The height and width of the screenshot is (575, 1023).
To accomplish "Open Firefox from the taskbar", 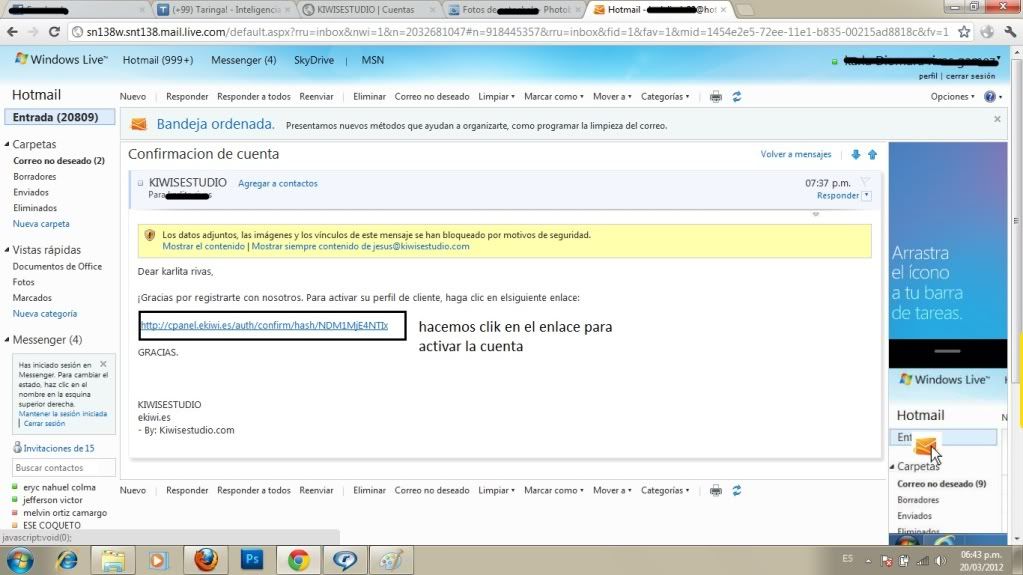I will [206, 561].
